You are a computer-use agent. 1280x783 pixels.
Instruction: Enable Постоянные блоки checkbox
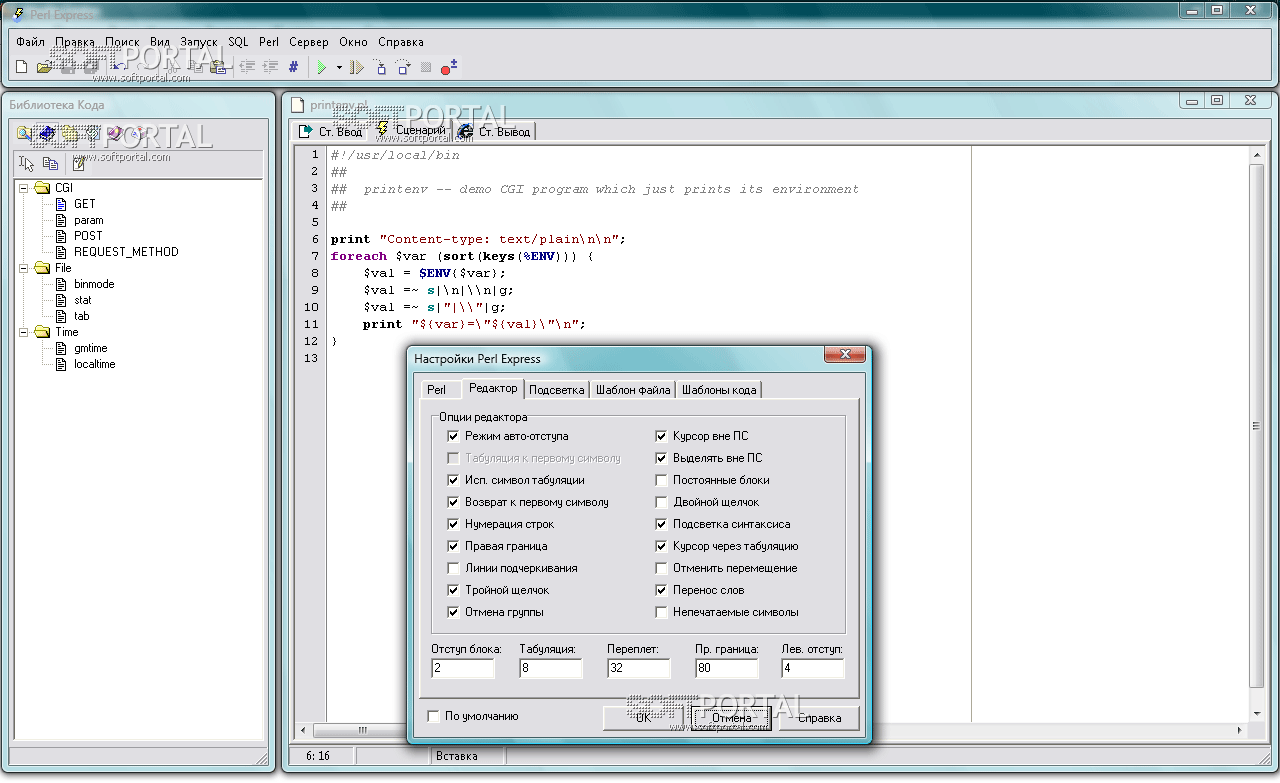pyautogui.click(x=661, y=480)
